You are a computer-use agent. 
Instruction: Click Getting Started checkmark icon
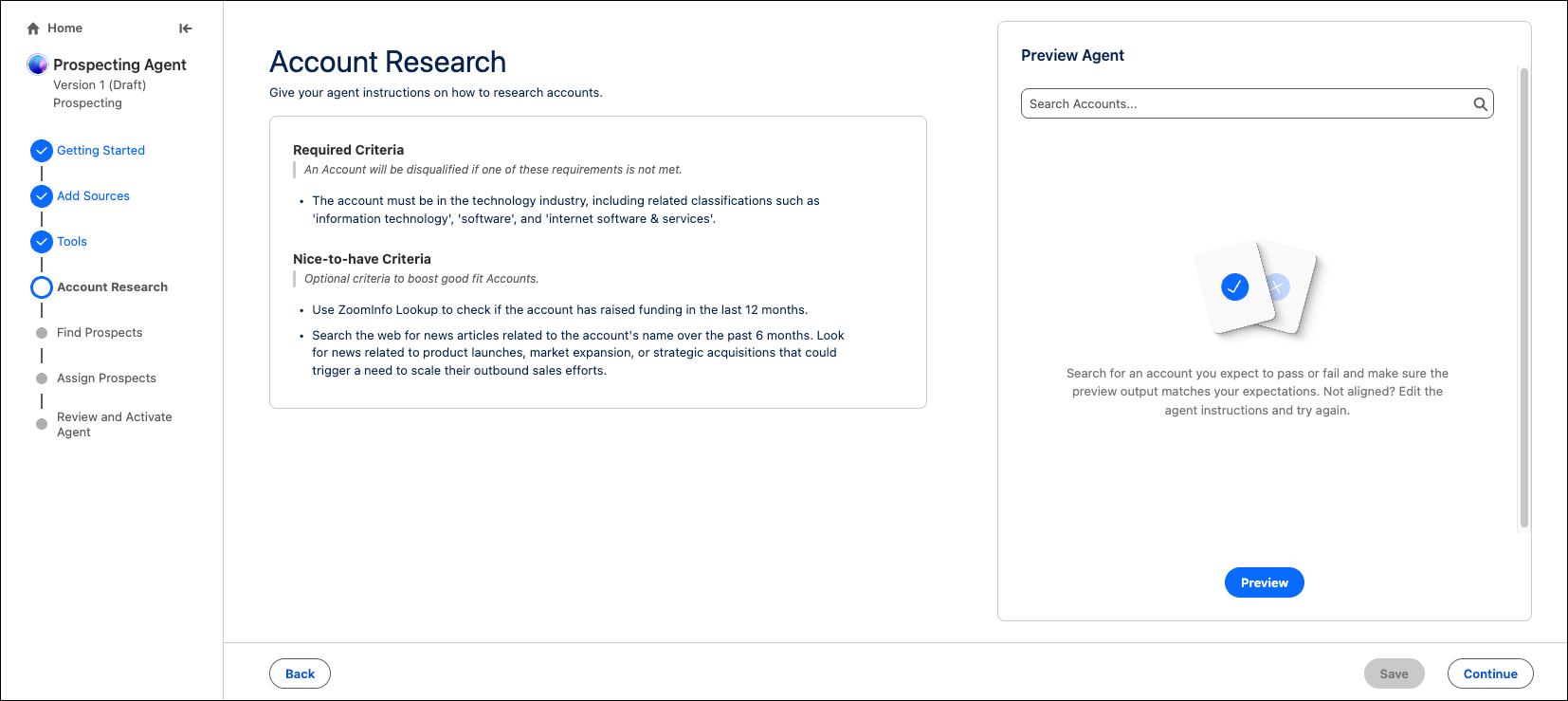coord(42,151)
